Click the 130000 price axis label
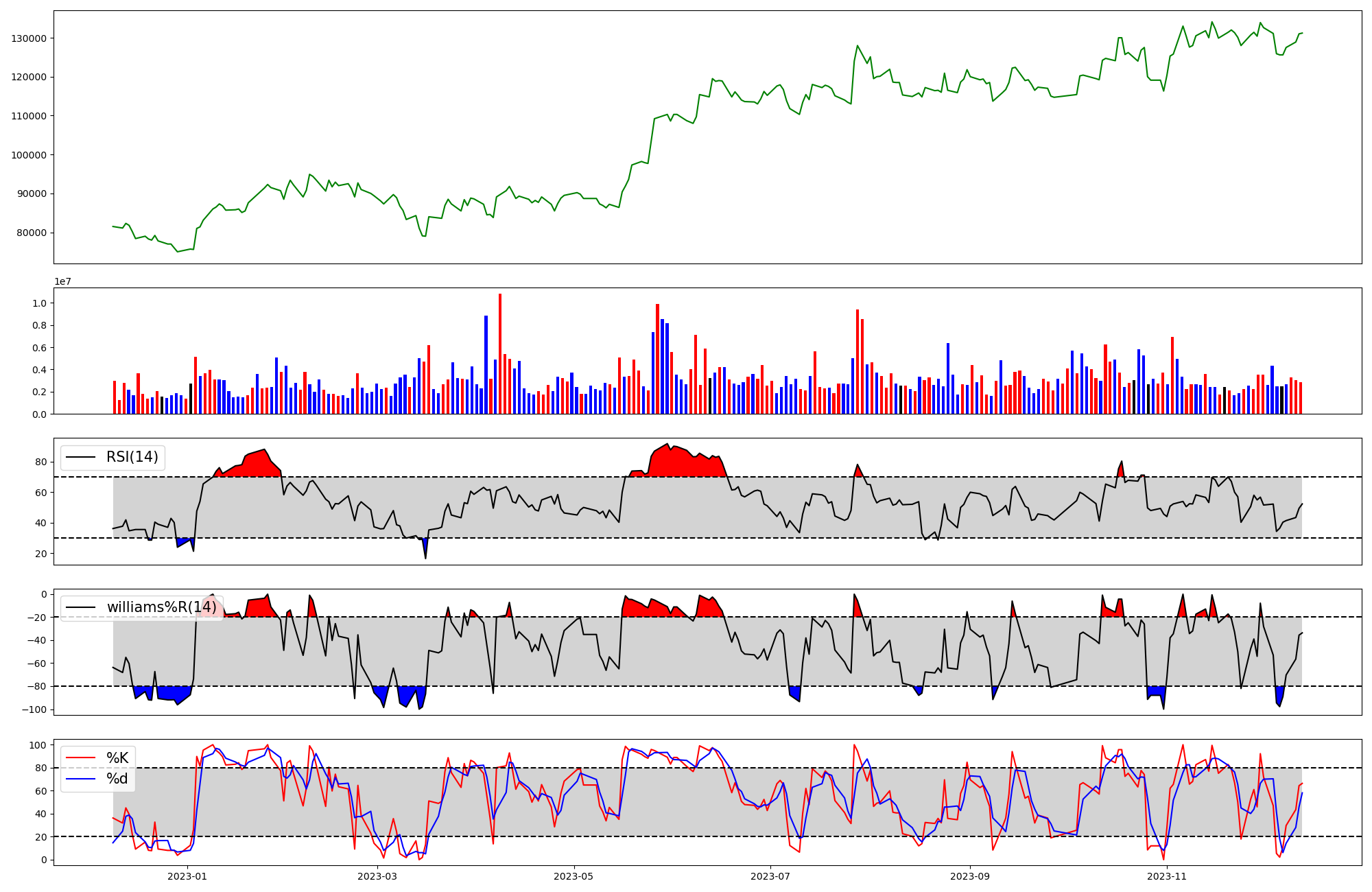 coord(29,38)
